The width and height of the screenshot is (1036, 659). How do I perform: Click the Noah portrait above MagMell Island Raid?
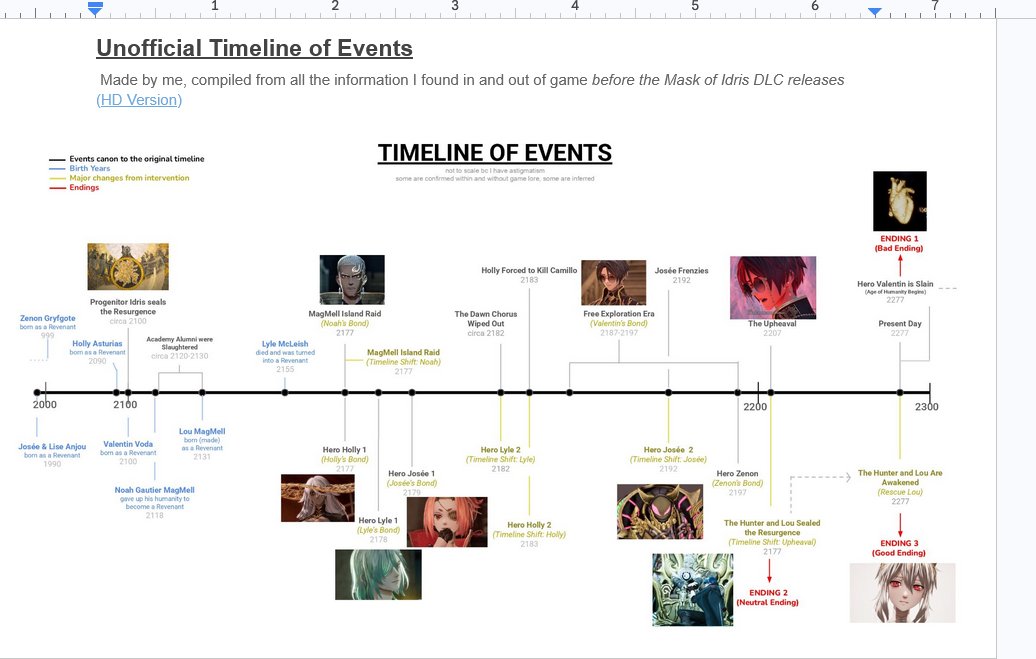point(352,280)
